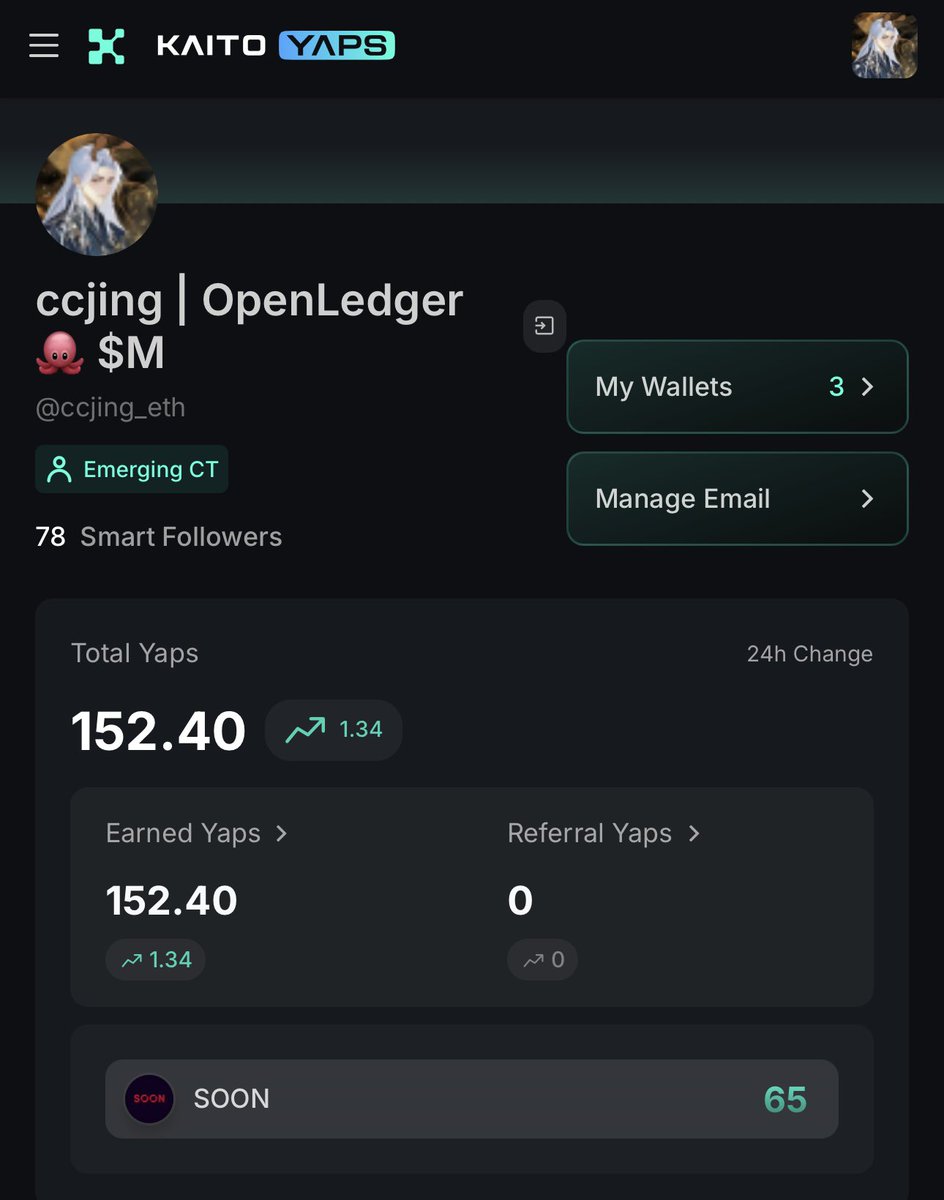Click the trend arrow icon in Total Yaps change
The width and height of the screenshot is (944, 1200).
pos(305,730)
